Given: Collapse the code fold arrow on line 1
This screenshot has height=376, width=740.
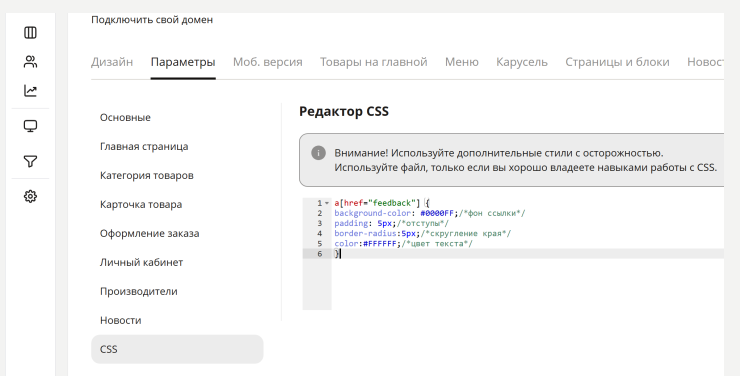Looking at the screenshot, I should point(327,203).
